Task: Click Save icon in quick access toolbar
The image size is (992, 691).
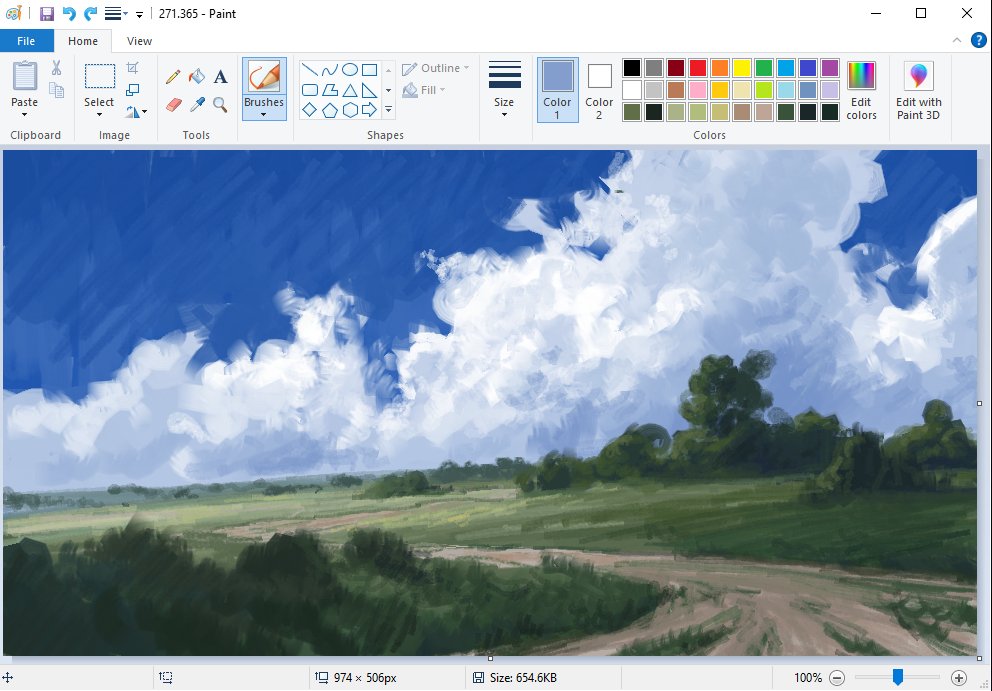Action: [47, 13]
